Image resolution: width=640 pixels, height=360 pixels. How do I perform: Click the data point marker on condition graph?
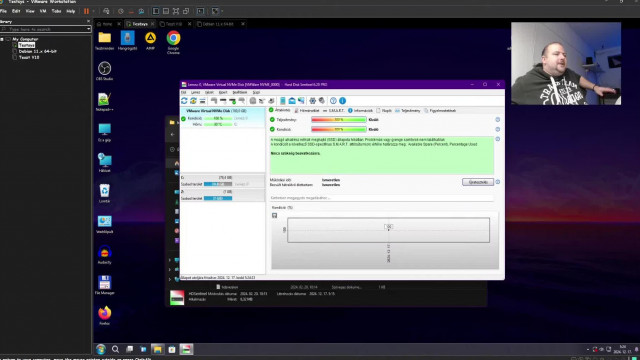tap(389, 230)
